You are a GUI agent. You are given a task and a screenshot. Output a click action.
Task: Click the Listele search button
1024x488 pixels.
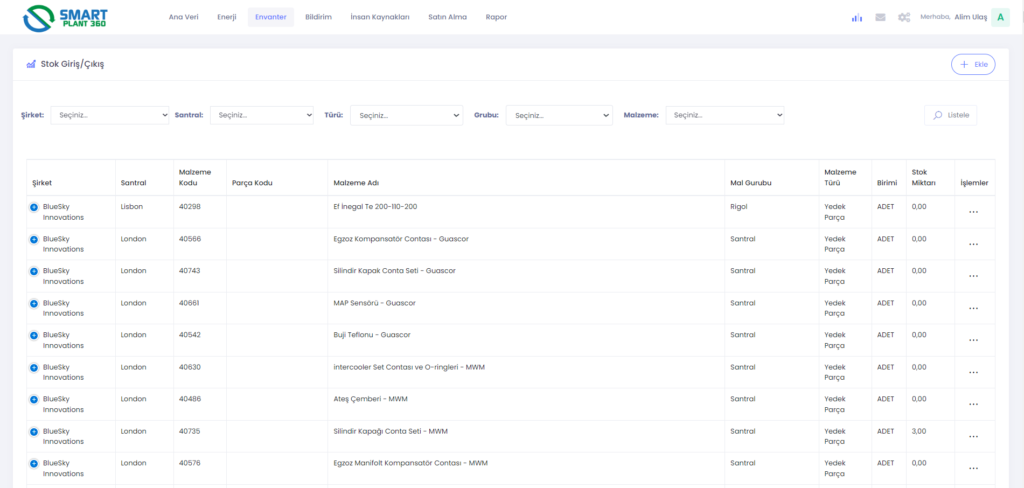pos(950,115)
